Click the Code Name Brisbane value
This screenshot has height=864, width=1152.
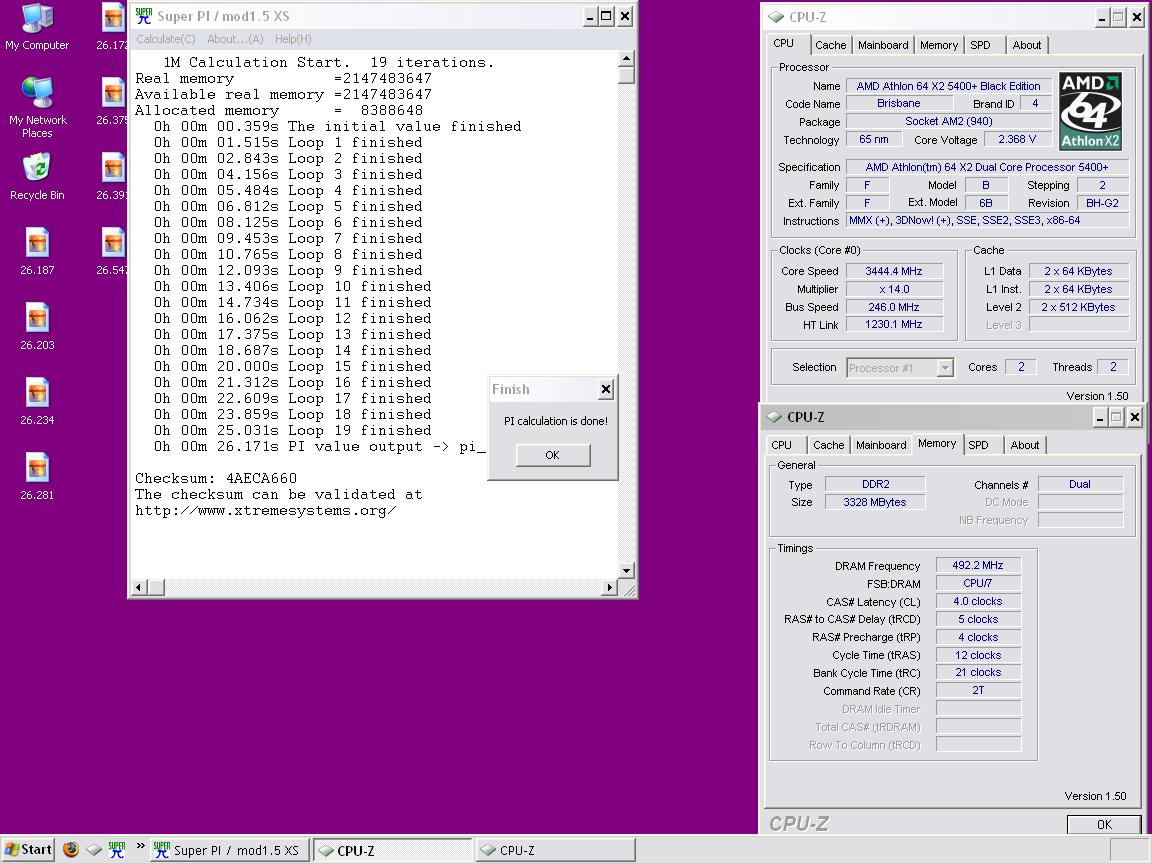899,104
